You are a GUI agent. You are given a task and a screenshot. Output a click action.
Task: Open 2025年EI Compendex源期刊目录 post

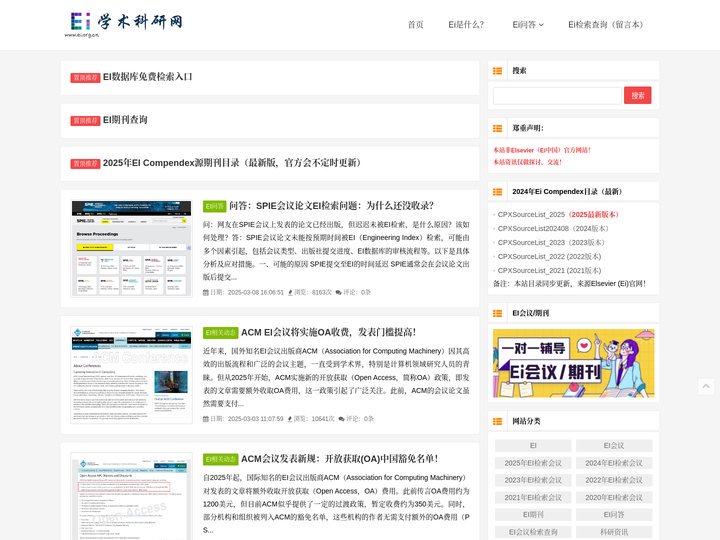(x=232, y=163)
